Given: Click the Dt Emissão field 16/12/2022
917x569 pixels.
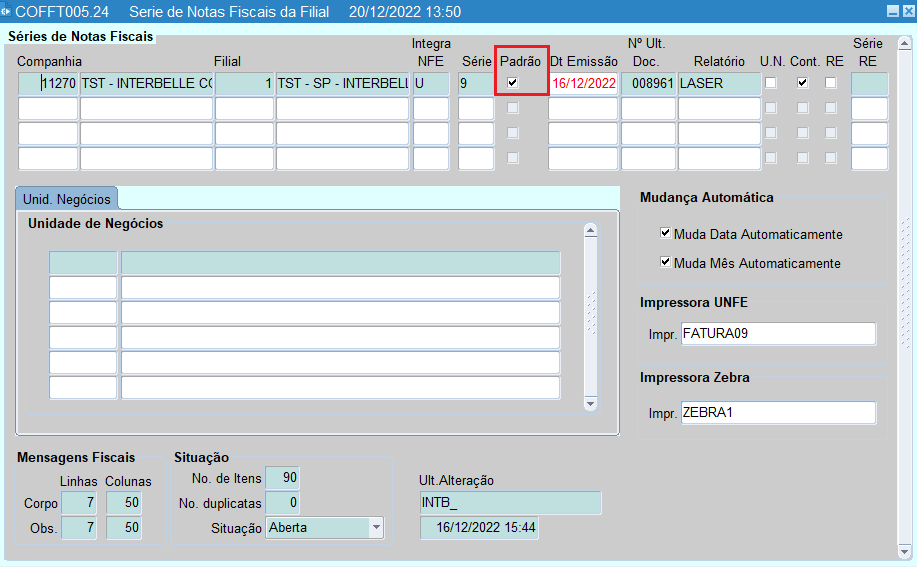Looking at the screenshot, I should (583, 84).
